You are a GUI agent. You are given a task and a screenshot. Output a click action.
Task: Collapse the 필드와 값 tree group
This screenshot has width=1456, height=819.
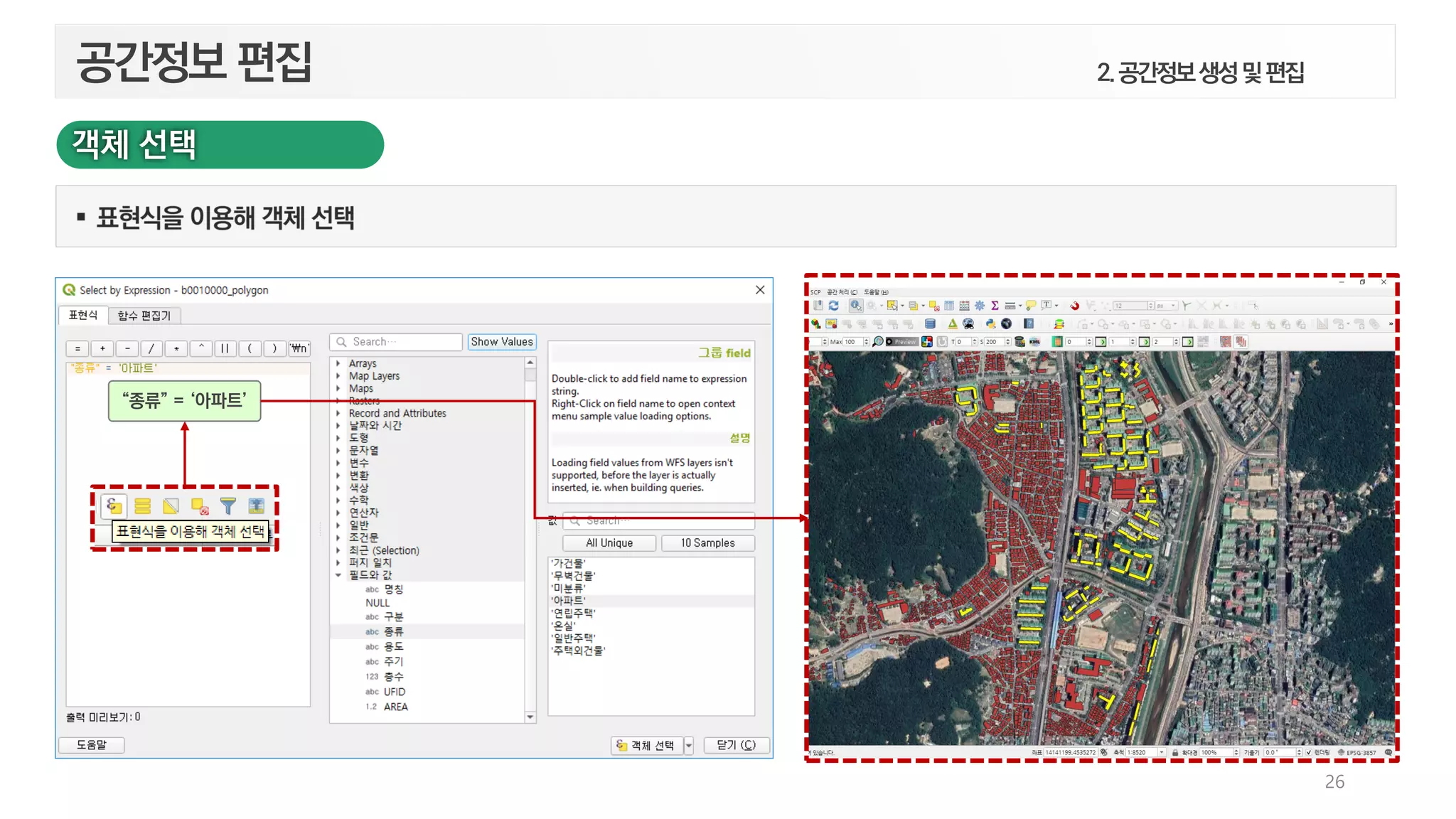click(x=338, y=575)
